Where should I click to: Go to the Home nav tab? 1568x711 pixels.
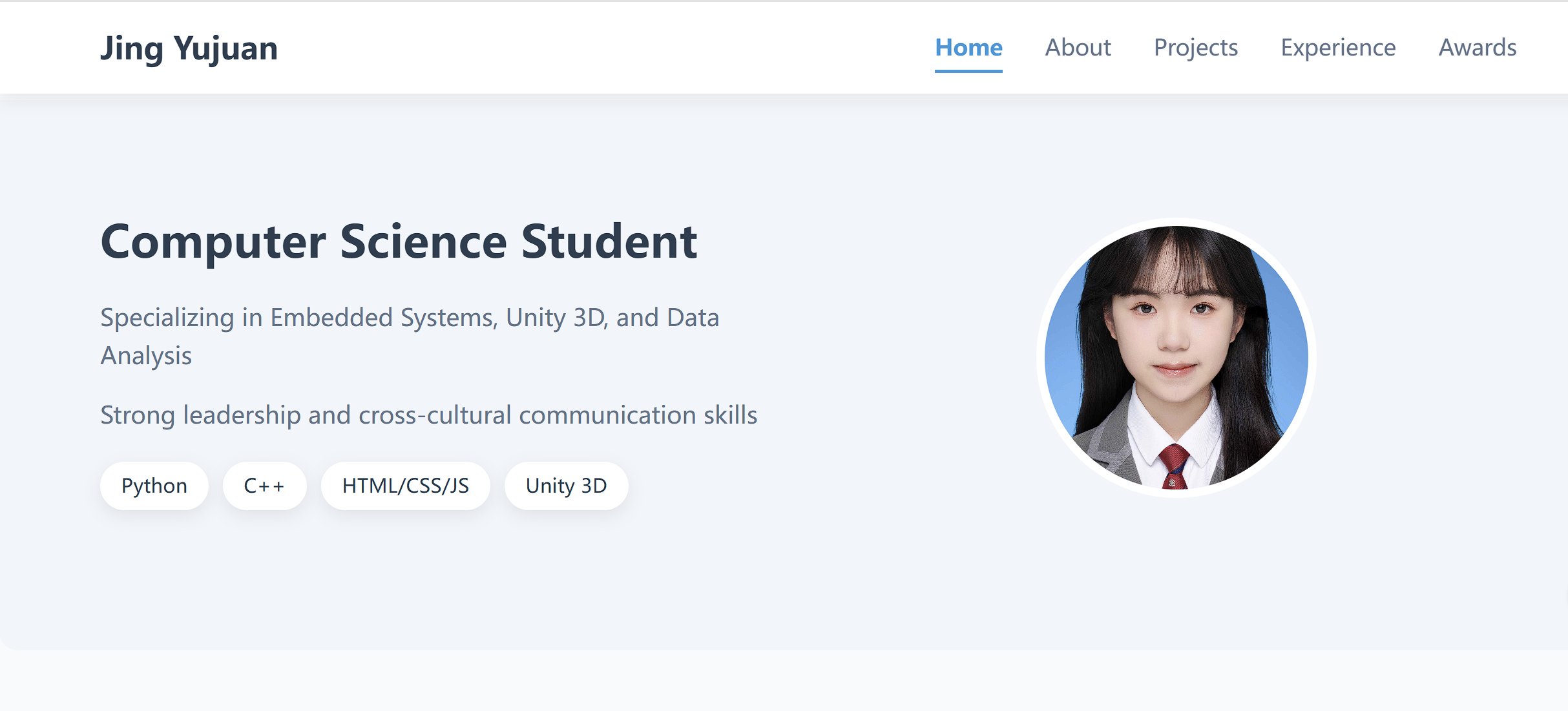click(968, 47)
